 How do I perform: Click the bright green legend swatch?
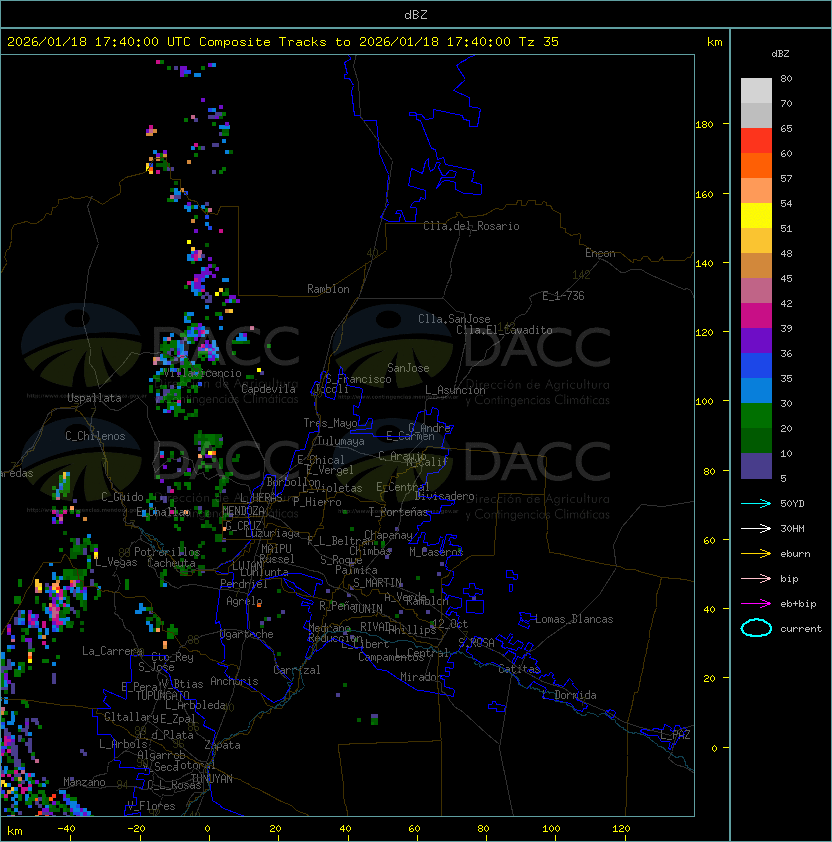click(x=756, y=415)
